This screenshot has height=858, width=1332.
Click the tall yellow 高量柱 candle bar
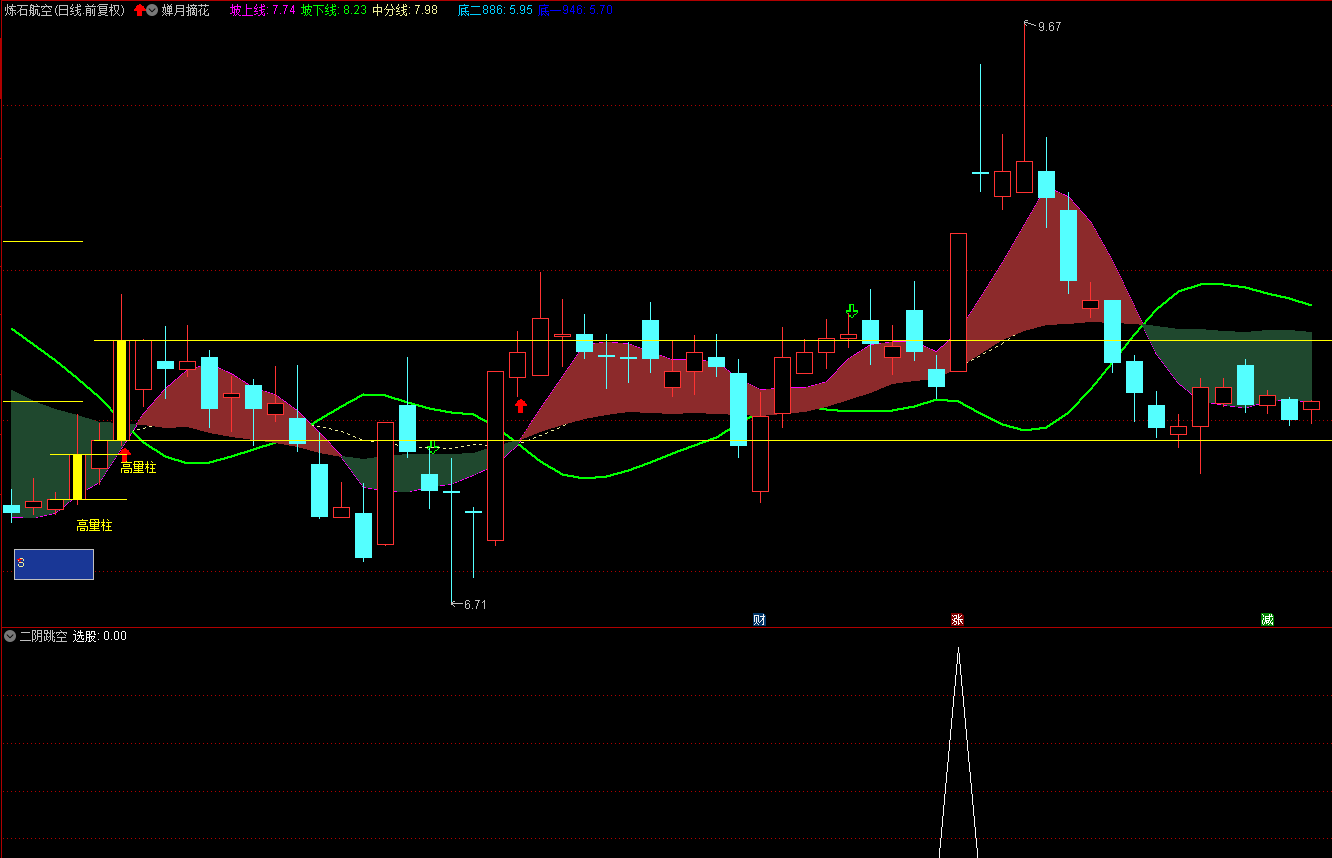pyautogui.click(x=121, y=390)
